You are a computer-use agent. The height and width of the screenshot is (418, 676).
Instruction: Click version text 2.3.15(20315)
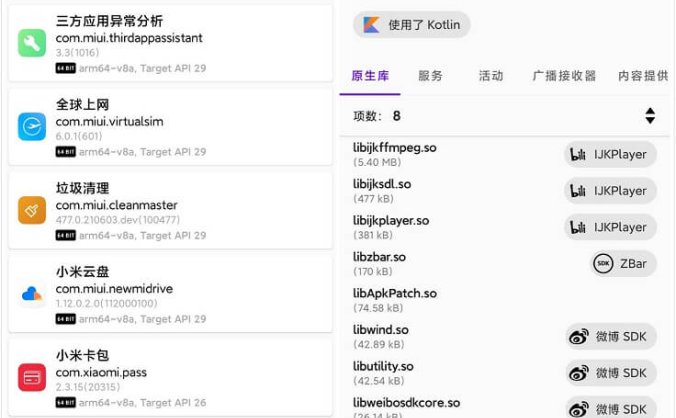pos(88,387)
